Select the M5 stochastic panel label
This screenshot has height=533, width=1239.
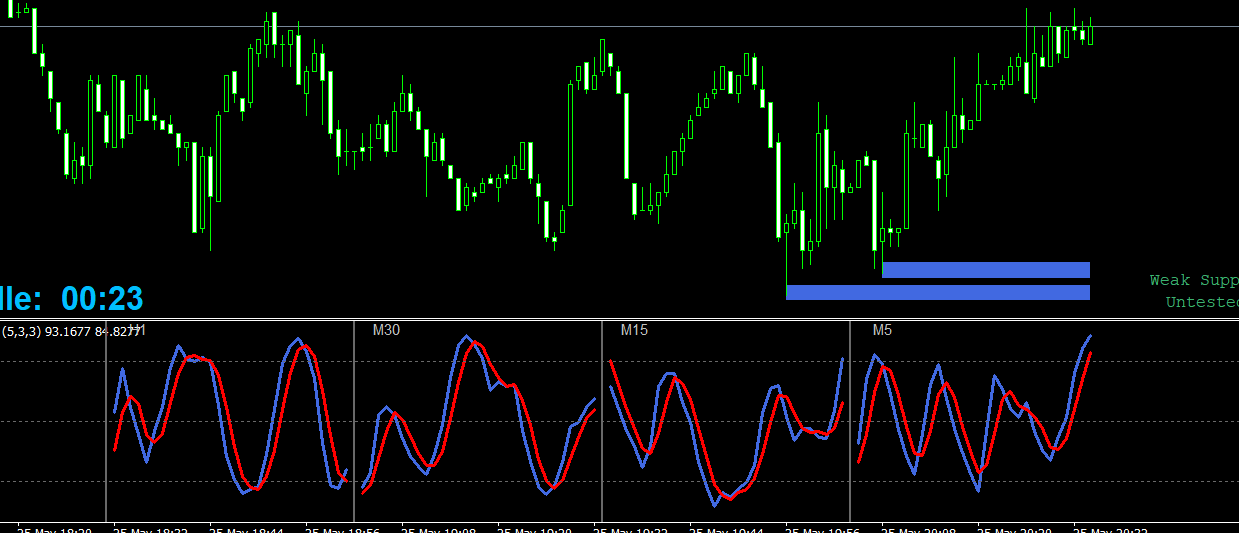coord(882,330)
